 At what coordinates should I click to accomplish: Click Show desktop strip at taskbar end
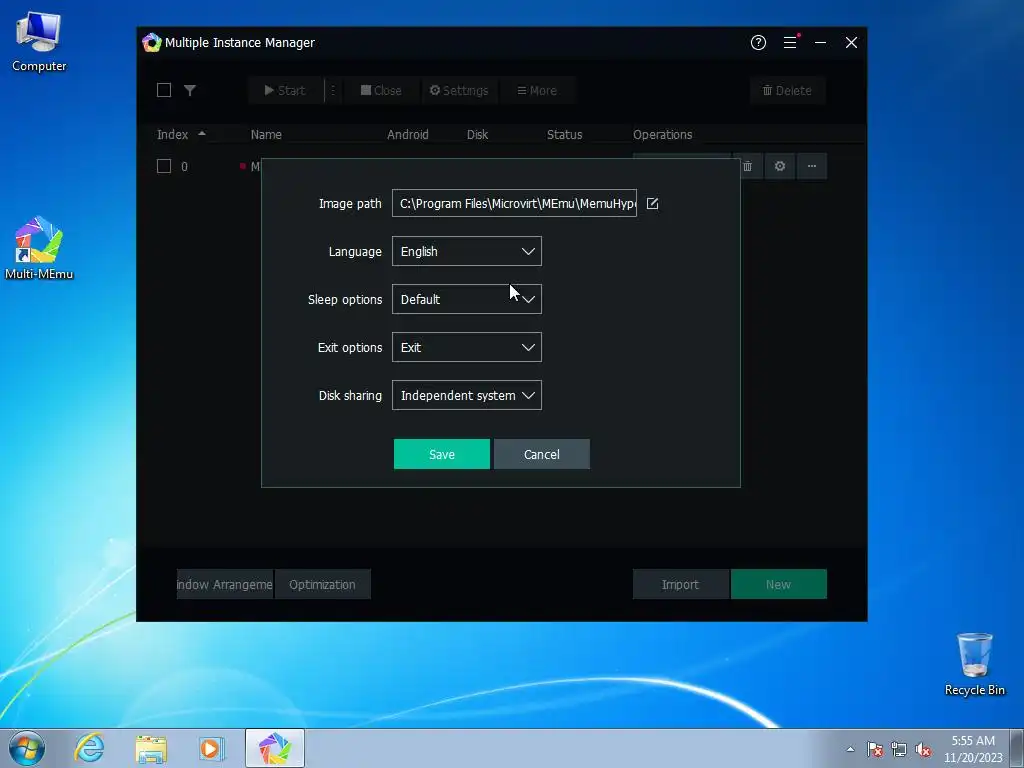pyautogui.click(x=1018, y=748)
